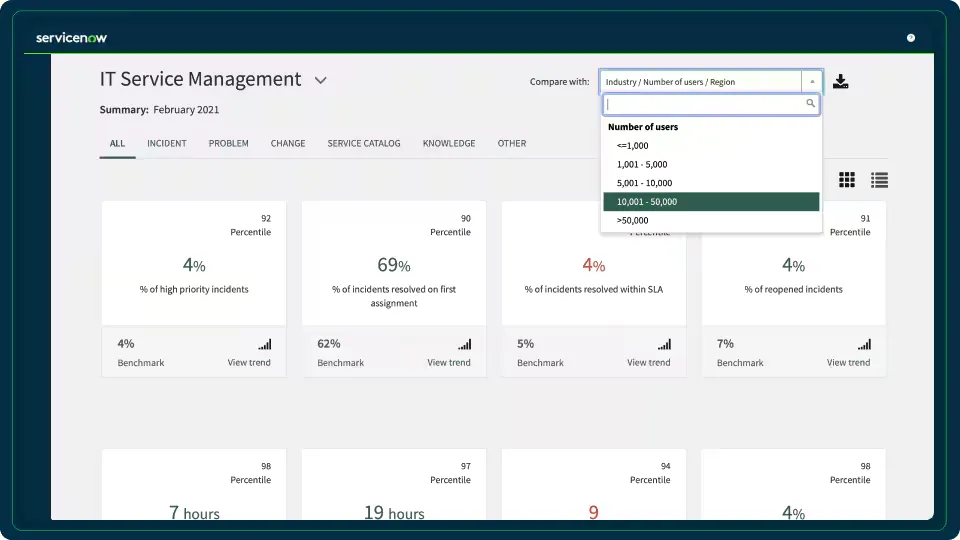Open trend chart icon for reopened incidents
960x540 pixels.
click(x=864, y=345)
